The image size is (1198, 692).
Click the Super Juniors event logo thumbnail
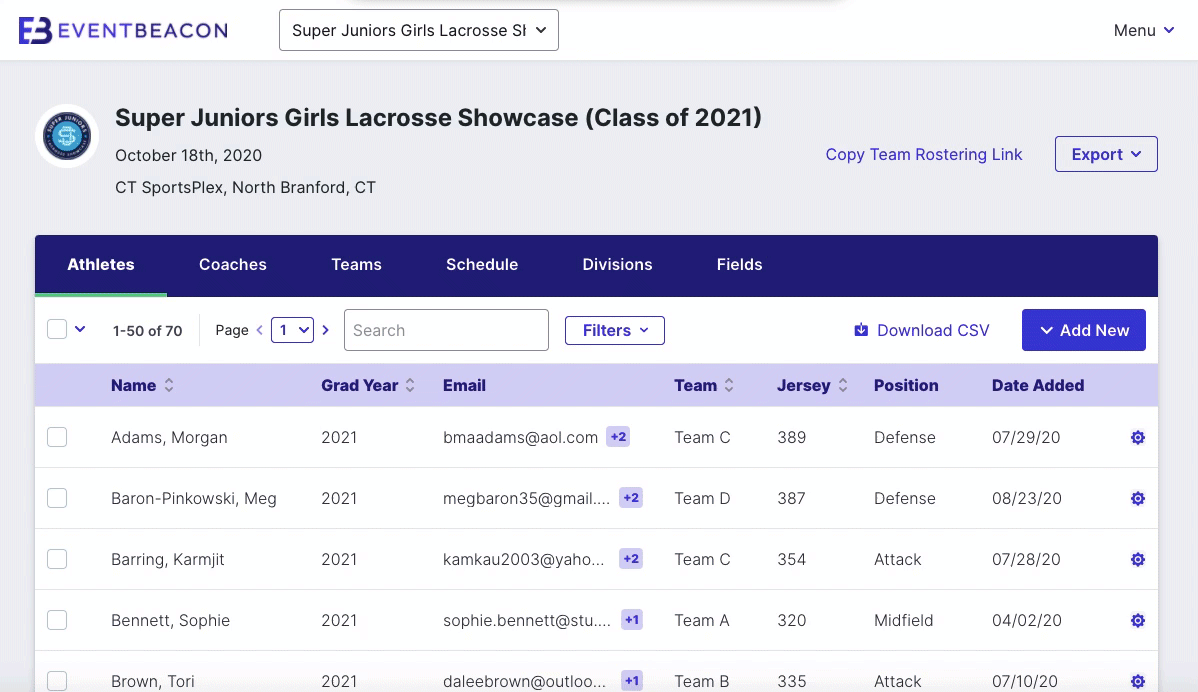[67, 136]
